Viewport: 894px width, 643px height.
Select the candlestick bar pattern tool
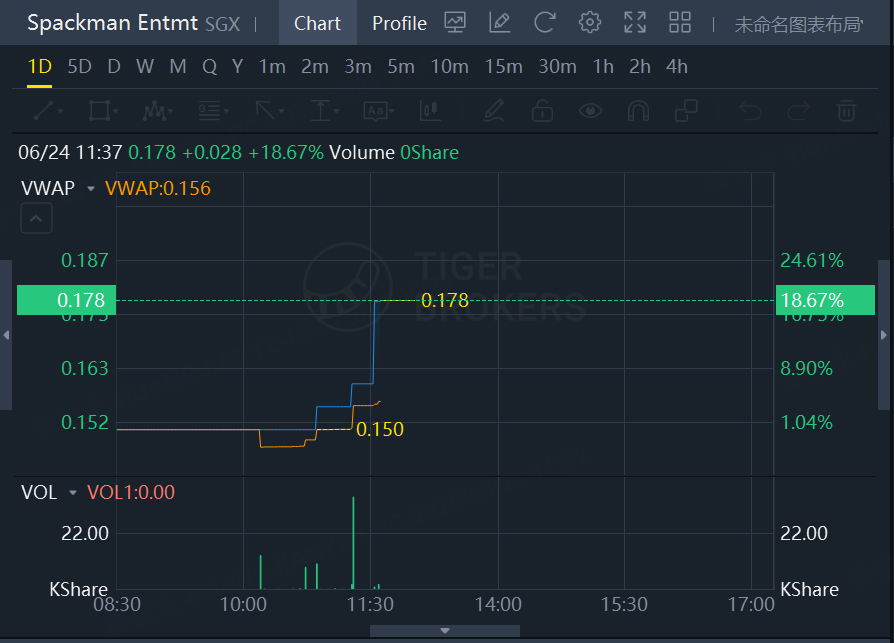430,111
